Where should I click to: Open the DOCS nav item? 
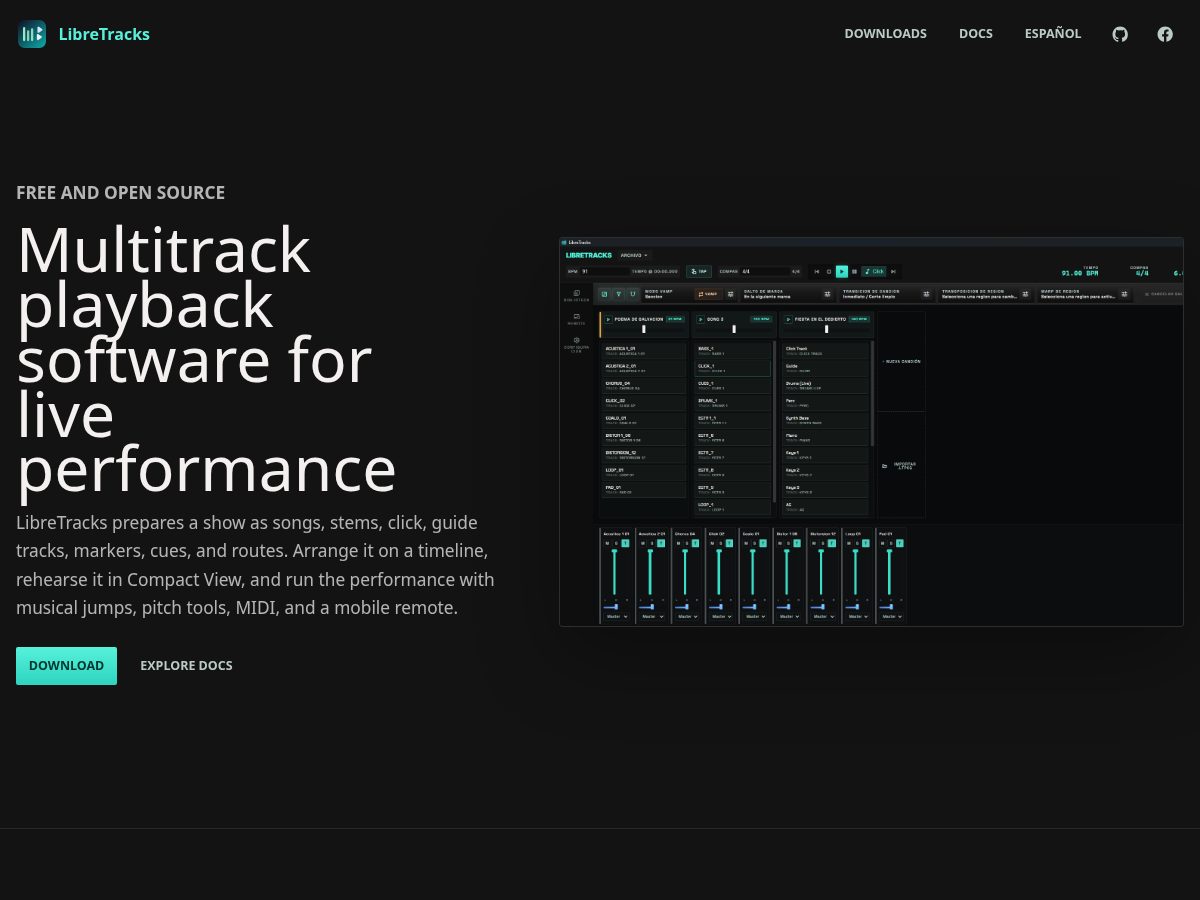pyautogui.click(x=976, y=34)
